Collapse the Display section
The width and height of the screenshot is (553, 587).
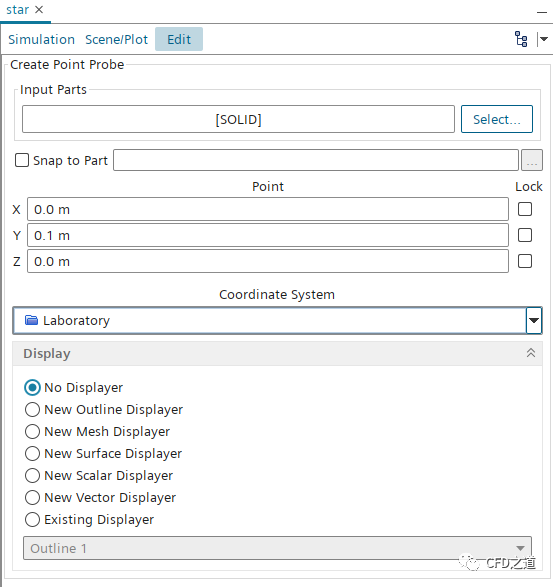[x=531, y=353]
